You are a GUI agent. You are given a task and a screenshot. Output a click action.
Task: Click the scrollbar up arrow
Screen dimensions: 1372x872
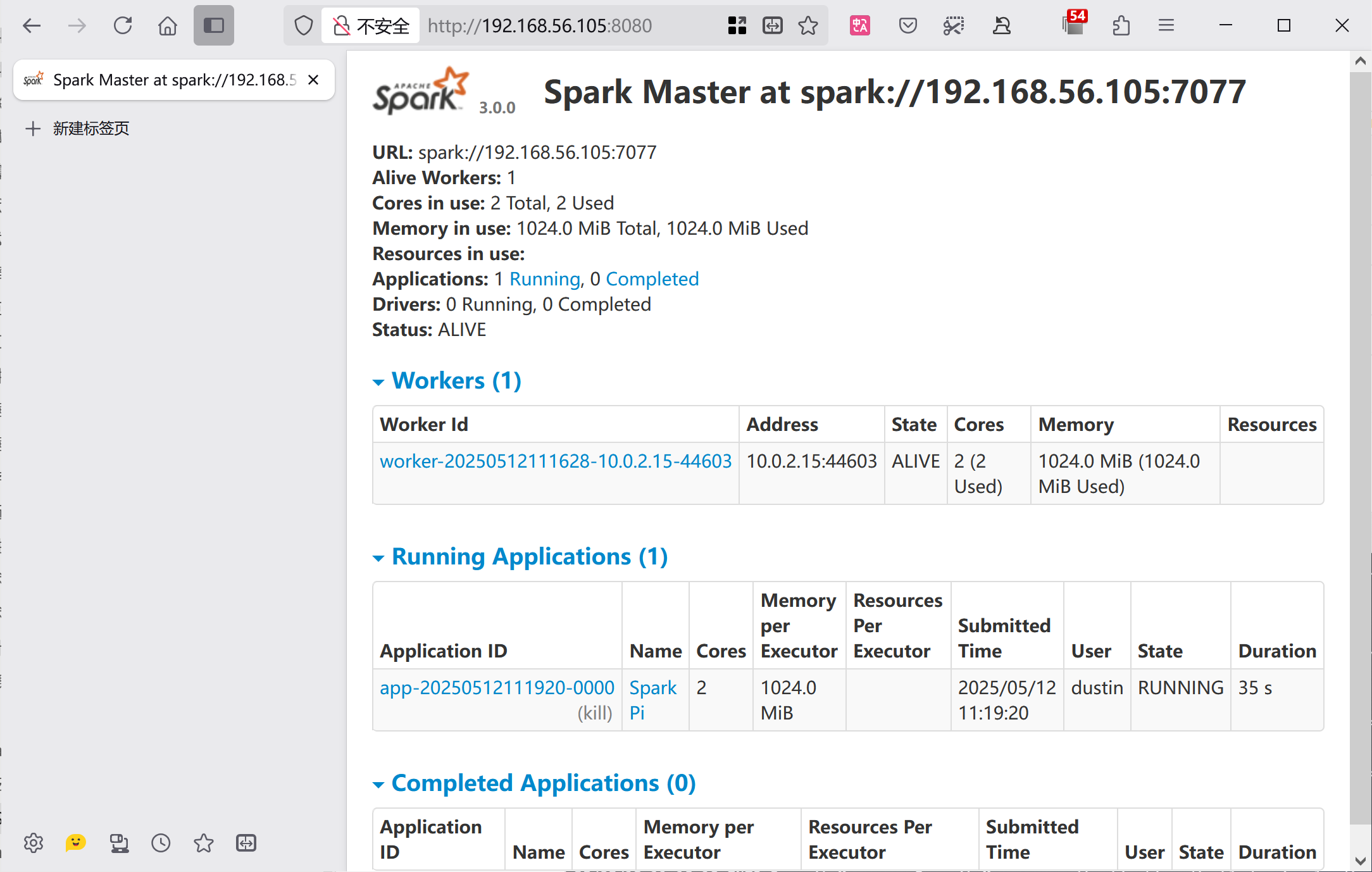coord(1361,61)
